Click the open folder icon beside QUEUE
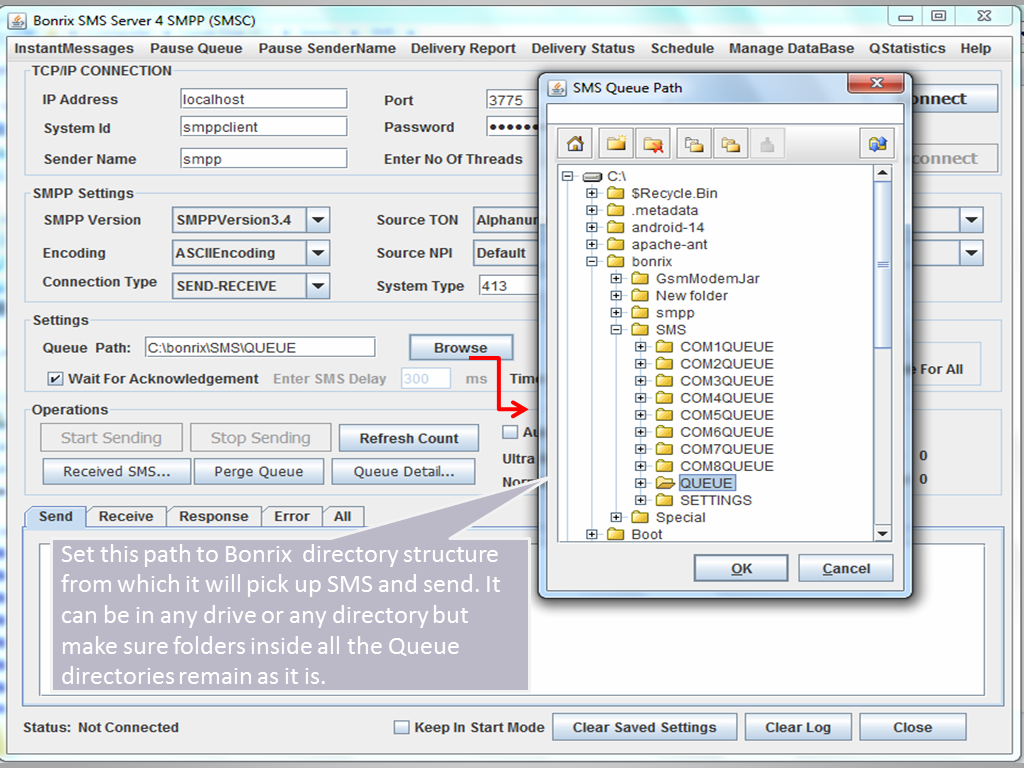 [x=665, y=483]
